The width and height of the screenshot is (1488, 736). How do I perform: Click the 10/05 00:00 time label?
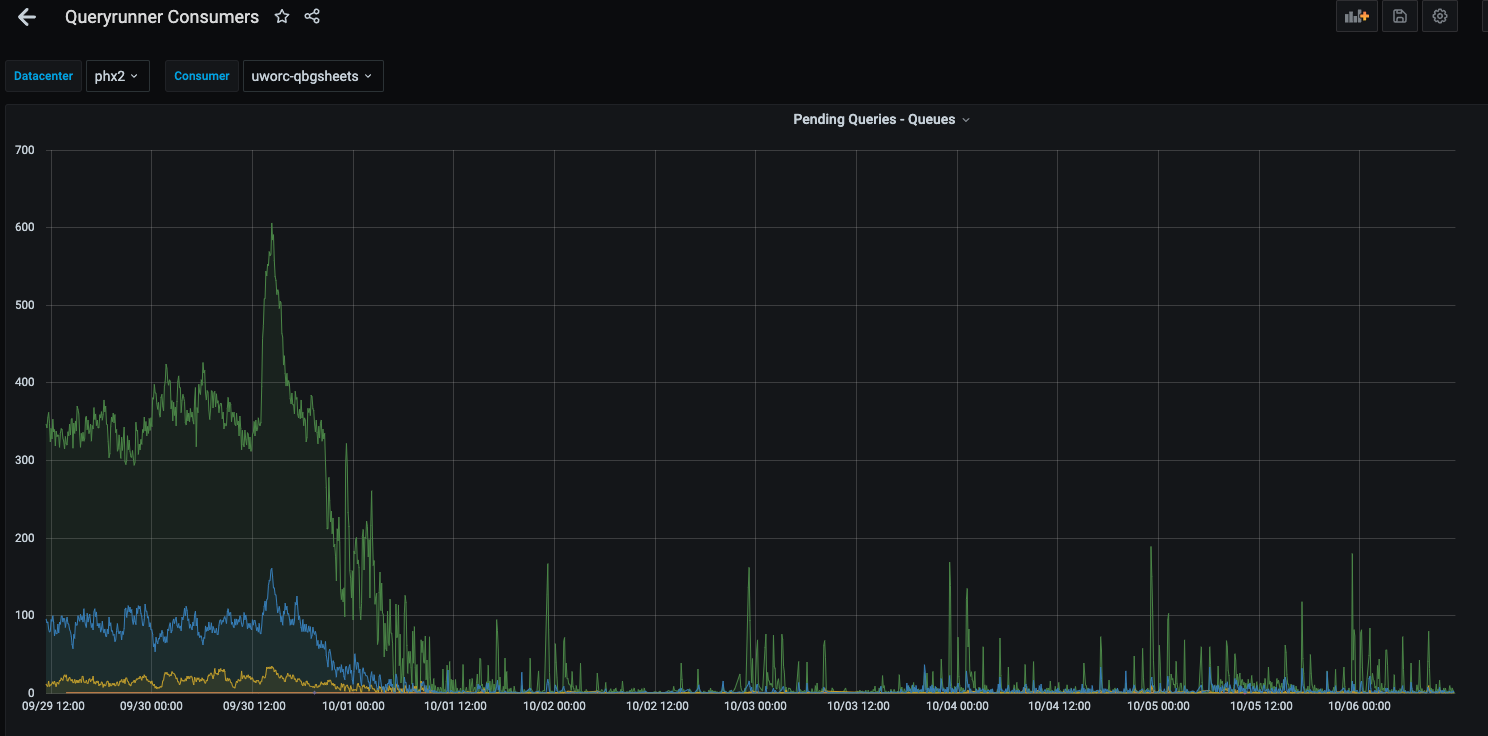pyautogui.click(x=1158, y=706)
